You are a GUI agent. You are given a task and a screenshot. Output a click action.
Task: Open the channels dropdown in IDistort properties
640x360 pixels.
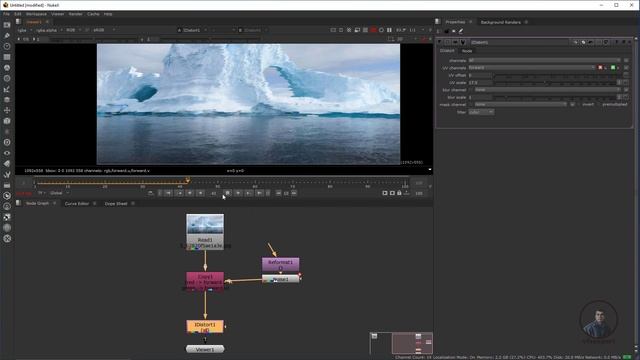(x=544, y=60)
